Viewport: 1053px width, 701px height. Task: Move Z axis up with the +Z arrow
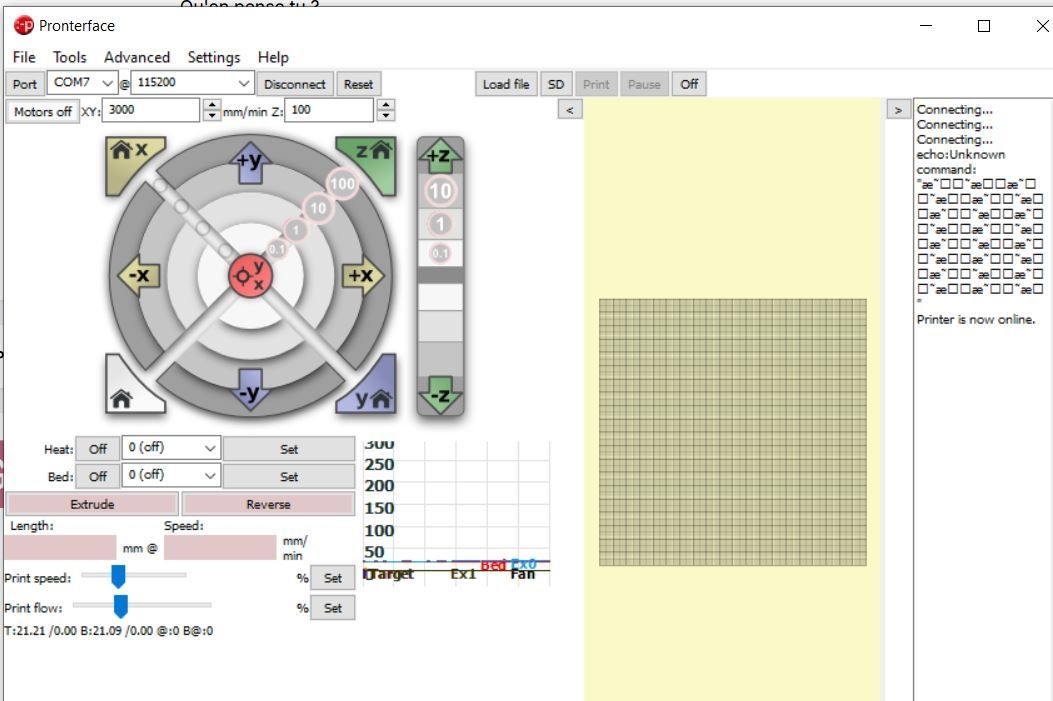pos(440,155)
